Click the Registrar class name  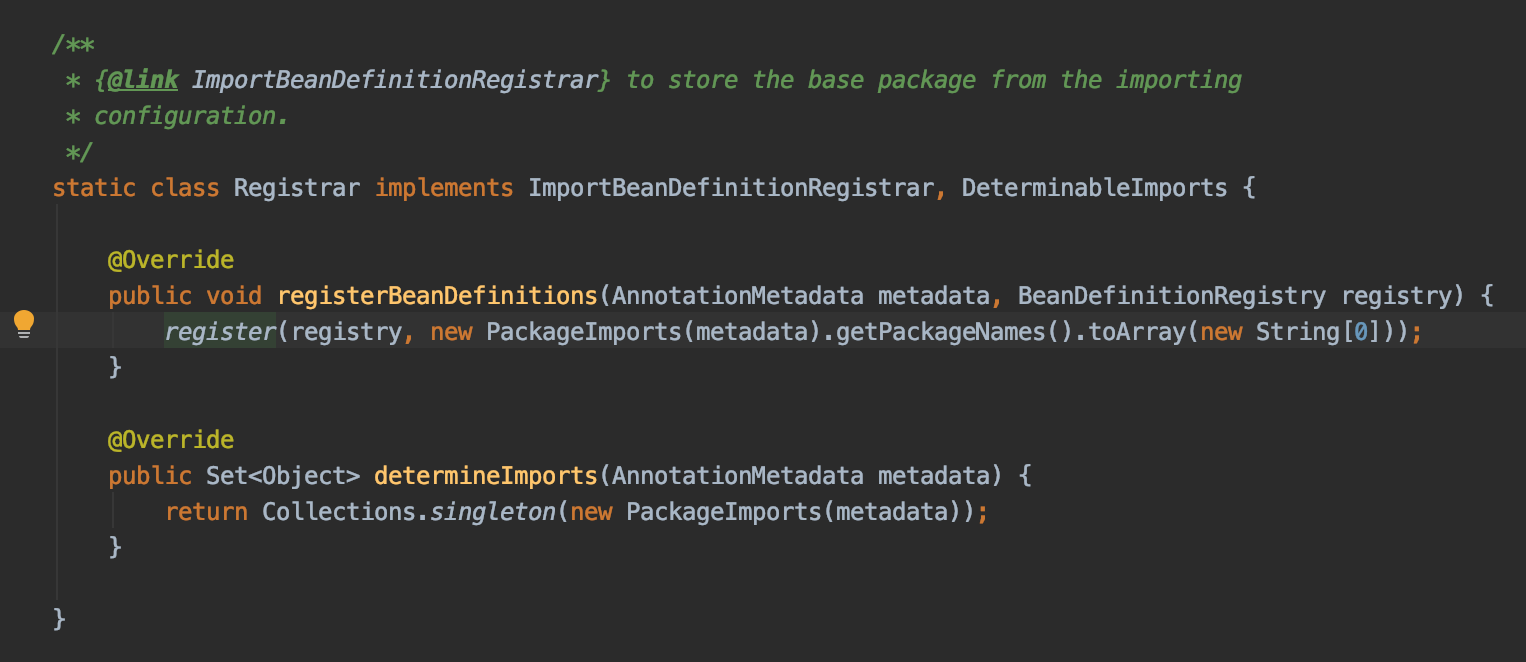[296, 188]
